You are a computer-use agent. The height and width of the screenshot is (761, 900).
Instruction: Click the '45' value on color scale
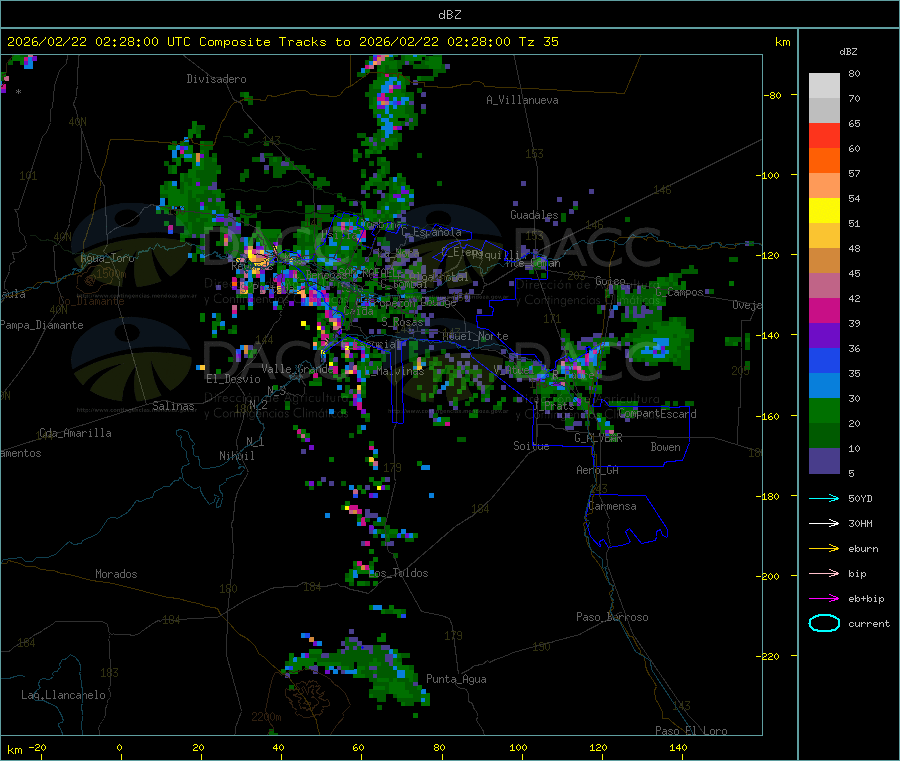coord(854,274)
